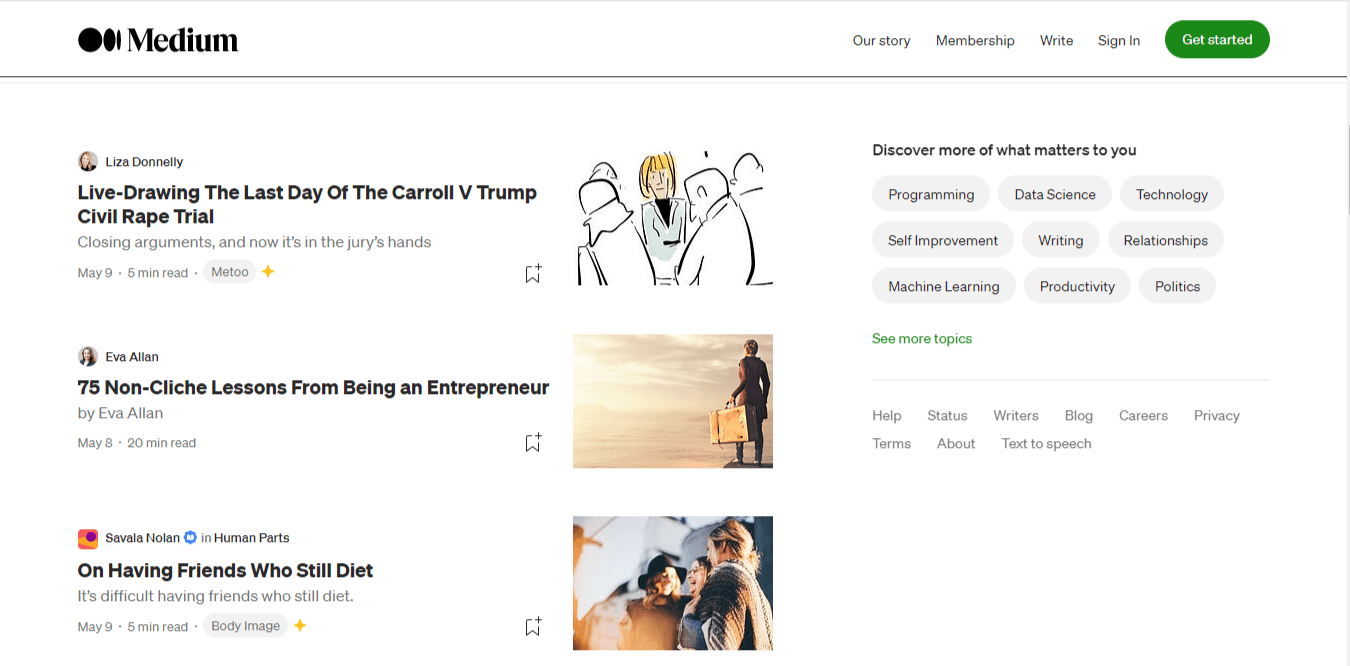
Task: Click the Metoo tag on first article
Action: pos(229,272)
